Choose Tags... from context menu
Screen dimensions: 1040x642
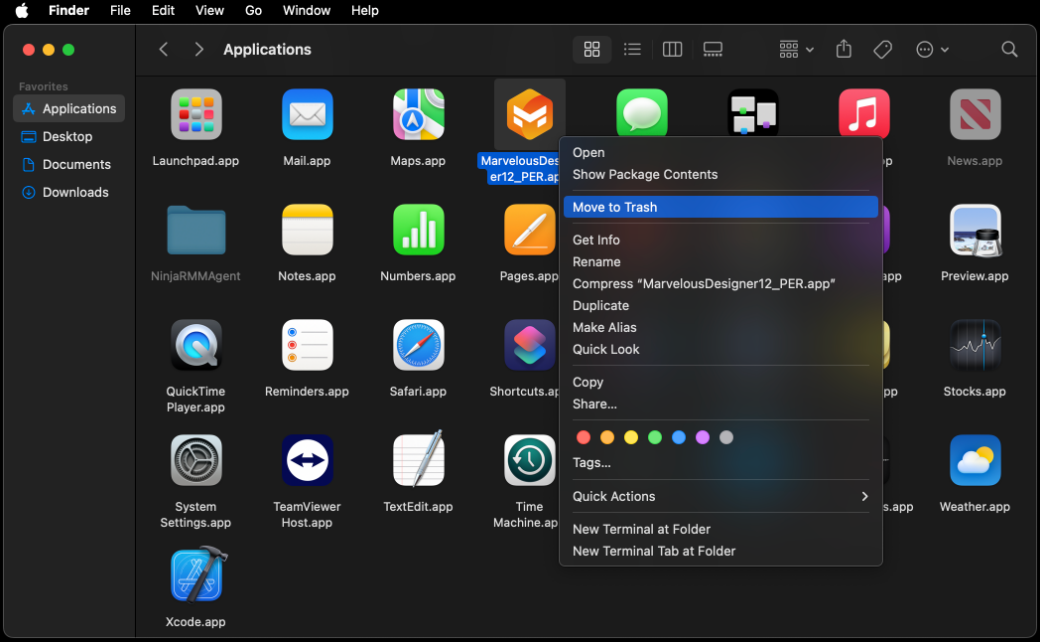(721, 463)
